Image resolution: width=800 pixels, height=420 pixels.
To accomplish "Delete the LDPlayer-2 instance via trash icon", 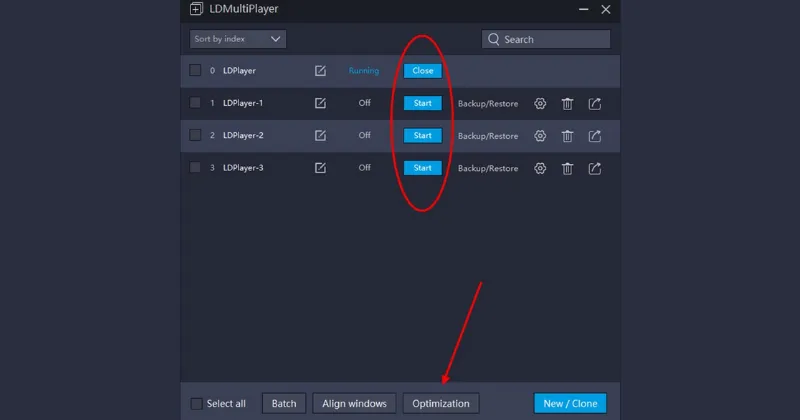I will (567, 136).
